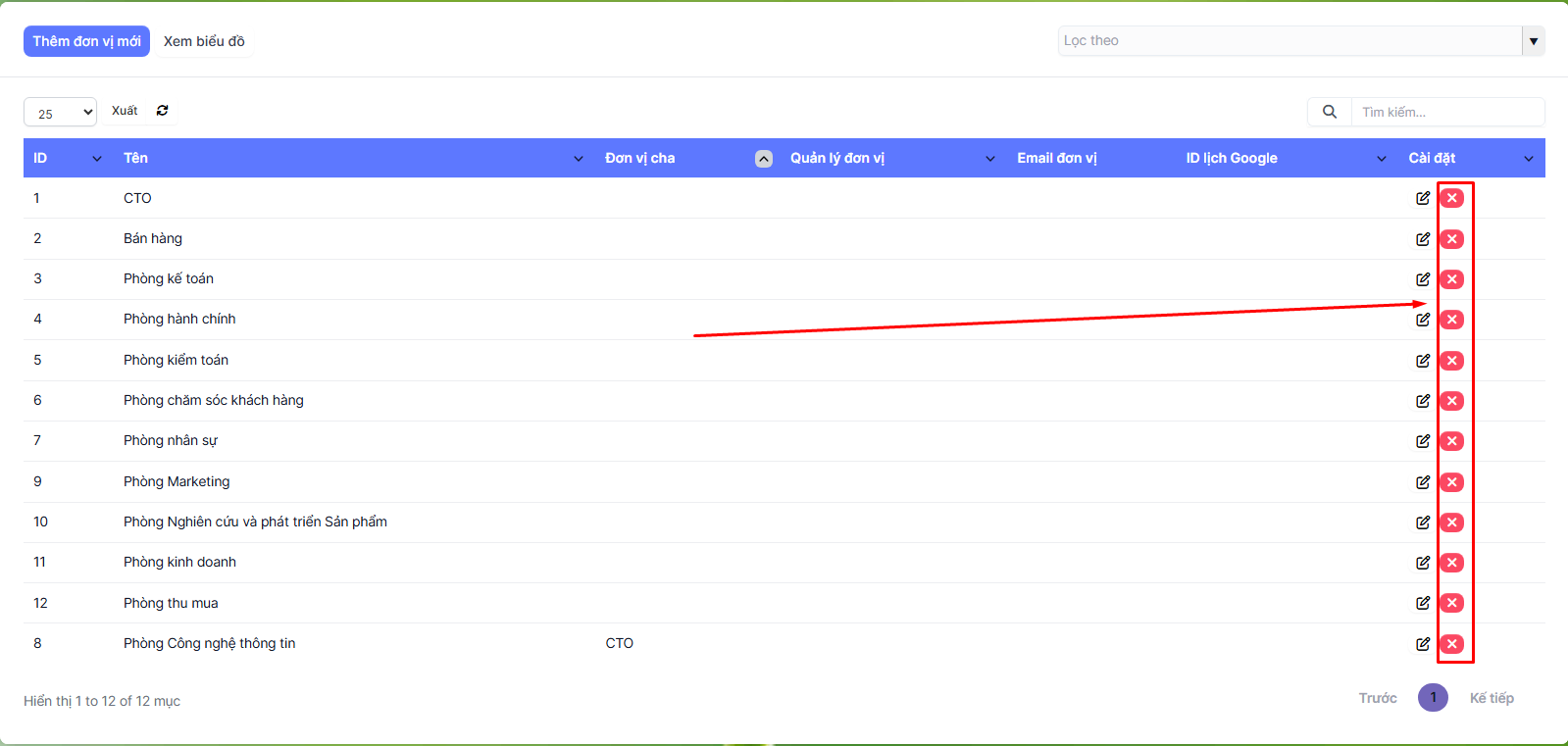
Task: Edit Phòng Công nghệ thông tin row
Action: pyautogui.click(x=1422, y=644)
